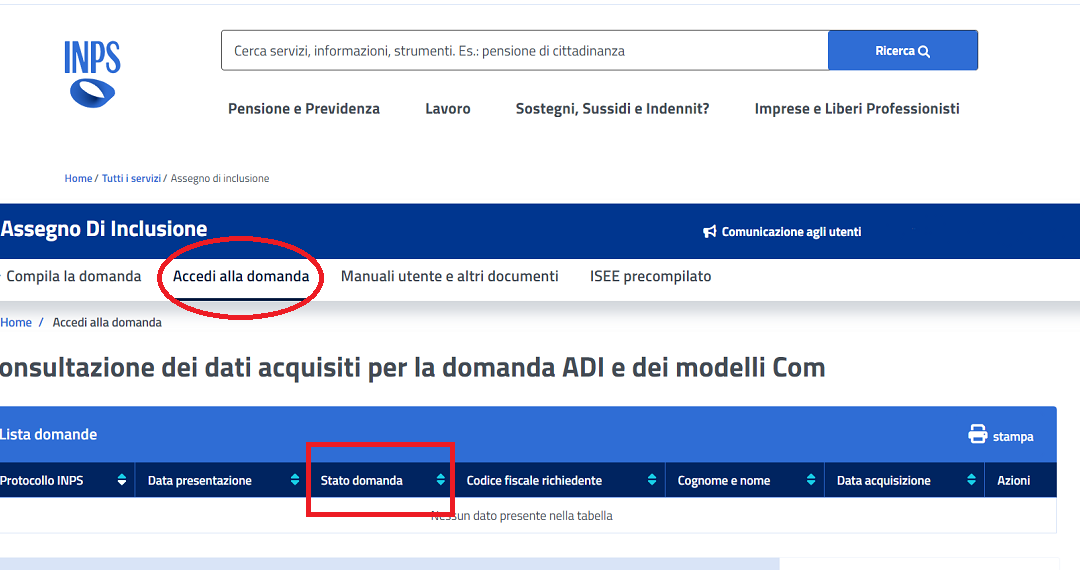Open the Lavoro menu
This screenshot has height=570, width=1080.
point(448,109)
